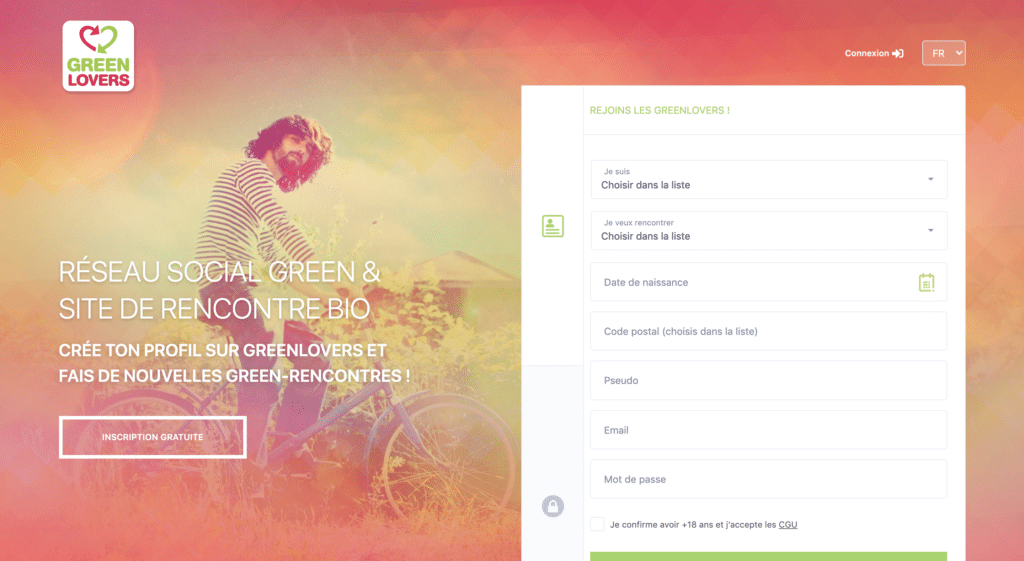Expand the Je suis dropdown
Viewport: 1024px width, 561px height.
(x=769, y=179)
